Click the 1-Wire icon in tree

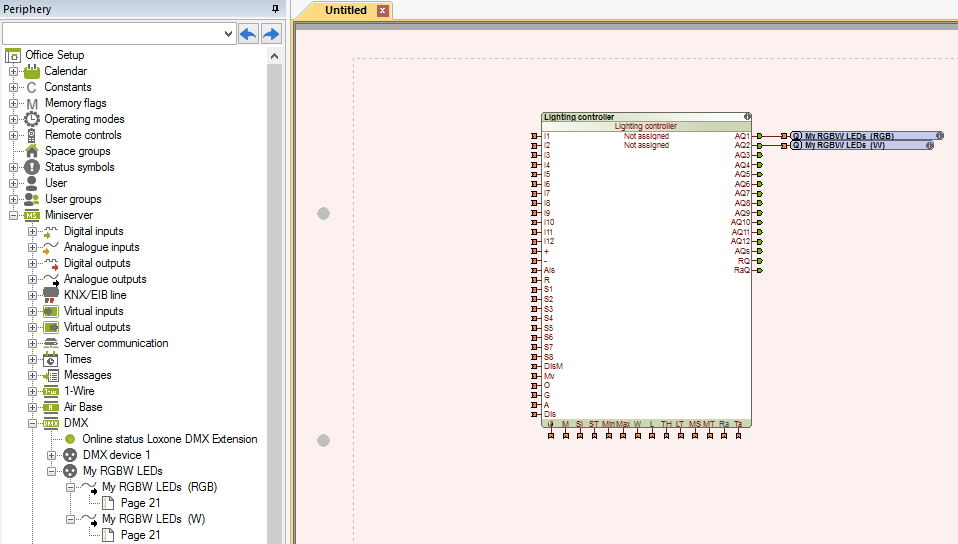pyautogui.click(x=52, y=391)
